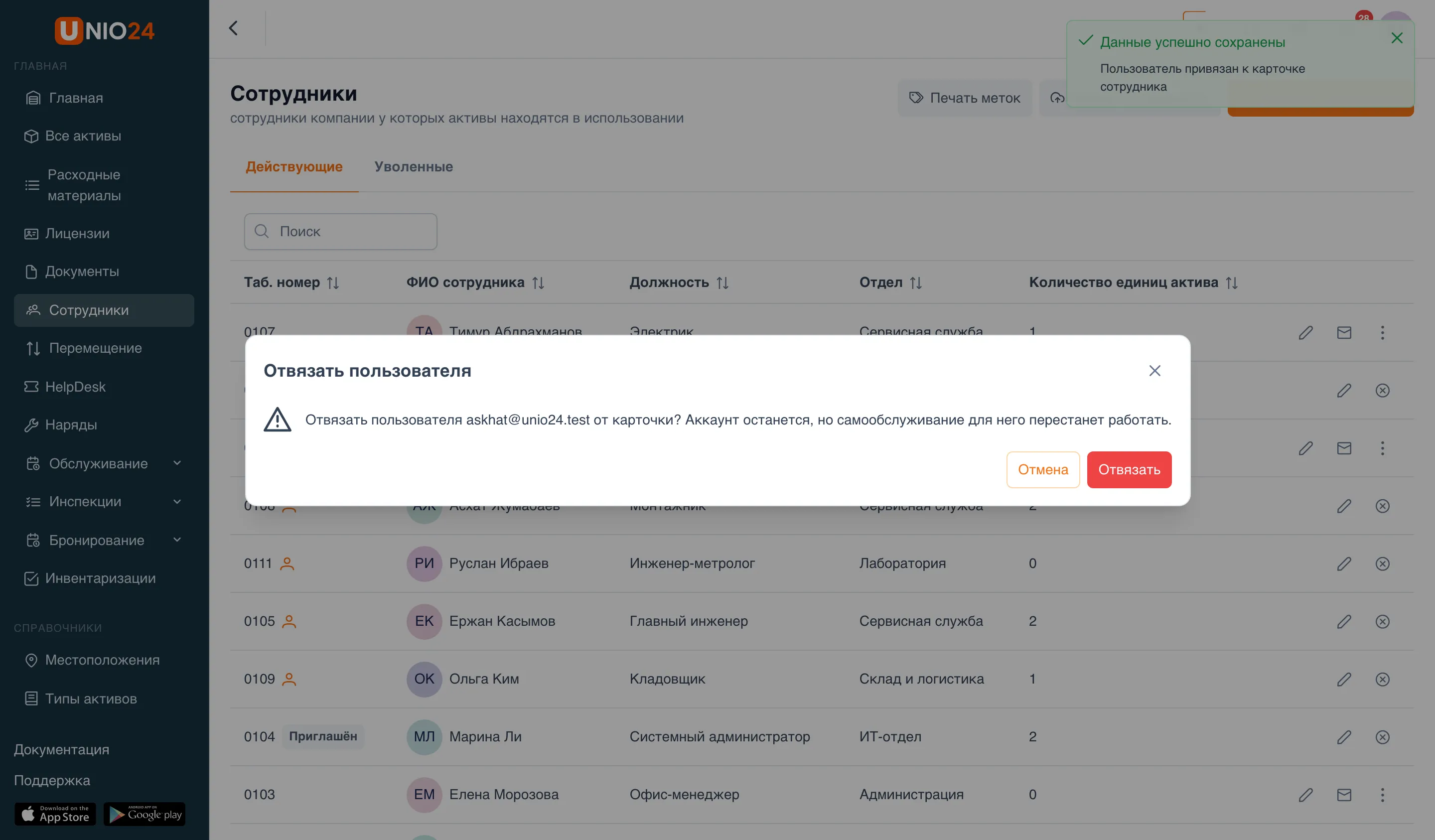
Task: Open three-dot menu for Елена Морозова
Action: pyautogui.click(x=1382, y=795)
